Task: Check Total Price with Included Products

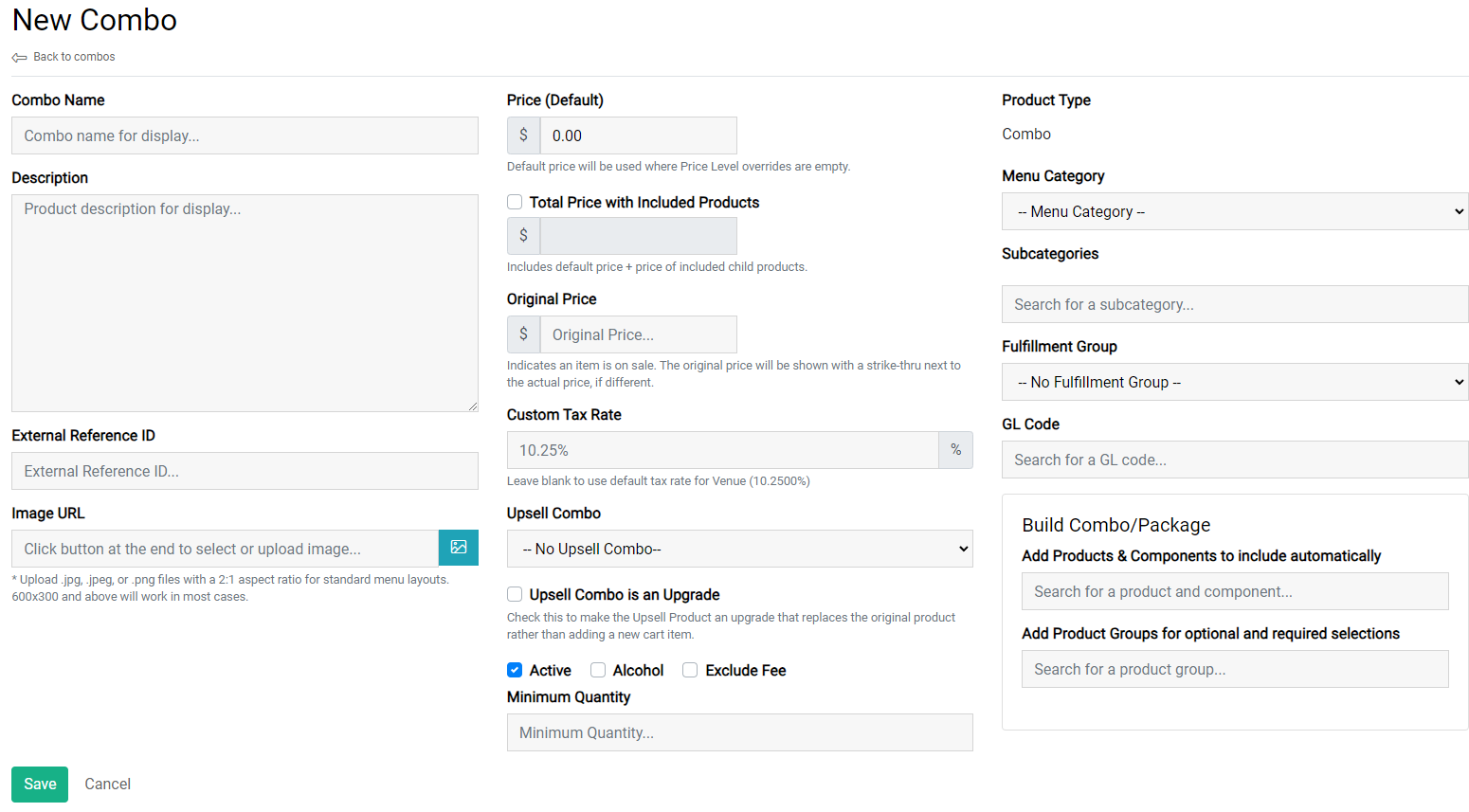Action: [514, 202]
